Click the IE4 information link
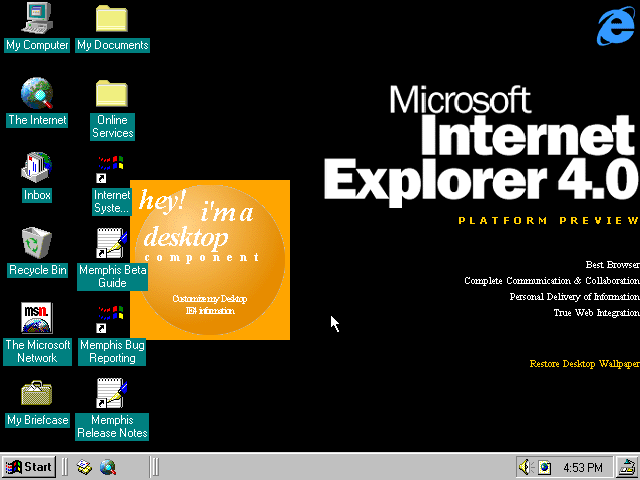Screen dimensions: 640x480 tap(210, 311)
